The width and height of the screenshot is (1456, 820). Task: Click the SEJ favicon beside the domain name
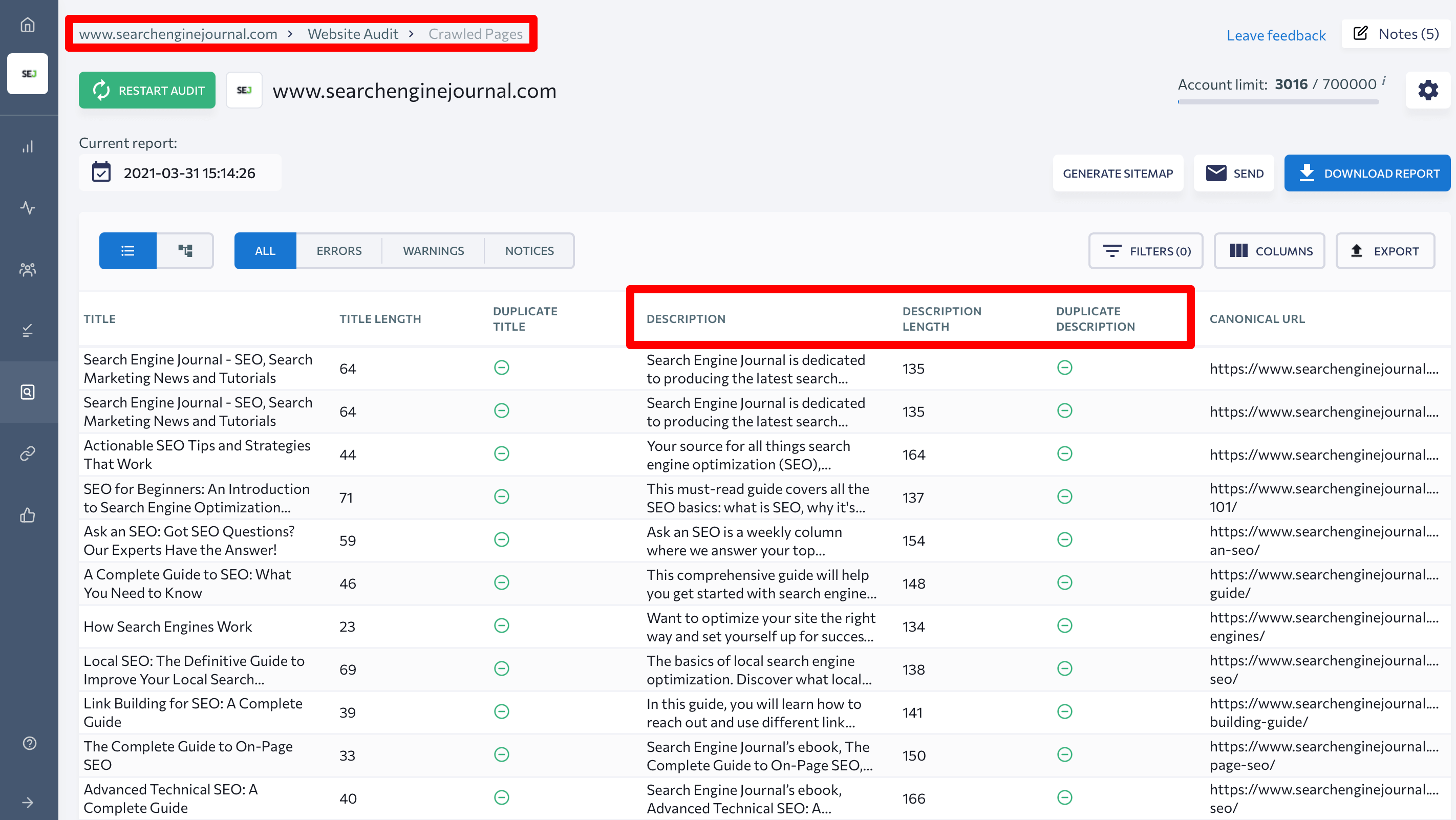tap(244, 90)
